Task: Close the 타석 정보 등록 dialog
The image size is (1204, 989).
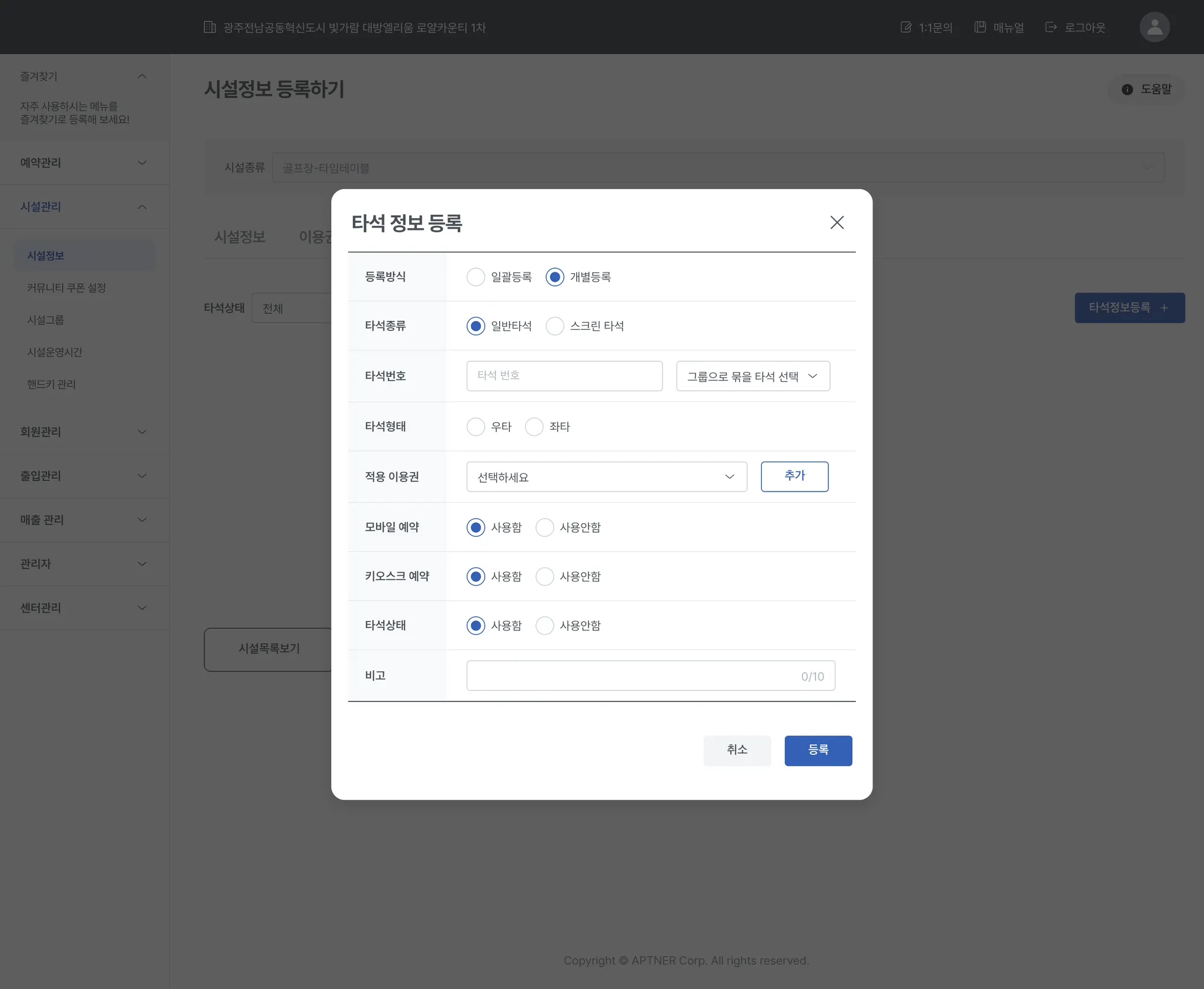Action: point(837,222)
